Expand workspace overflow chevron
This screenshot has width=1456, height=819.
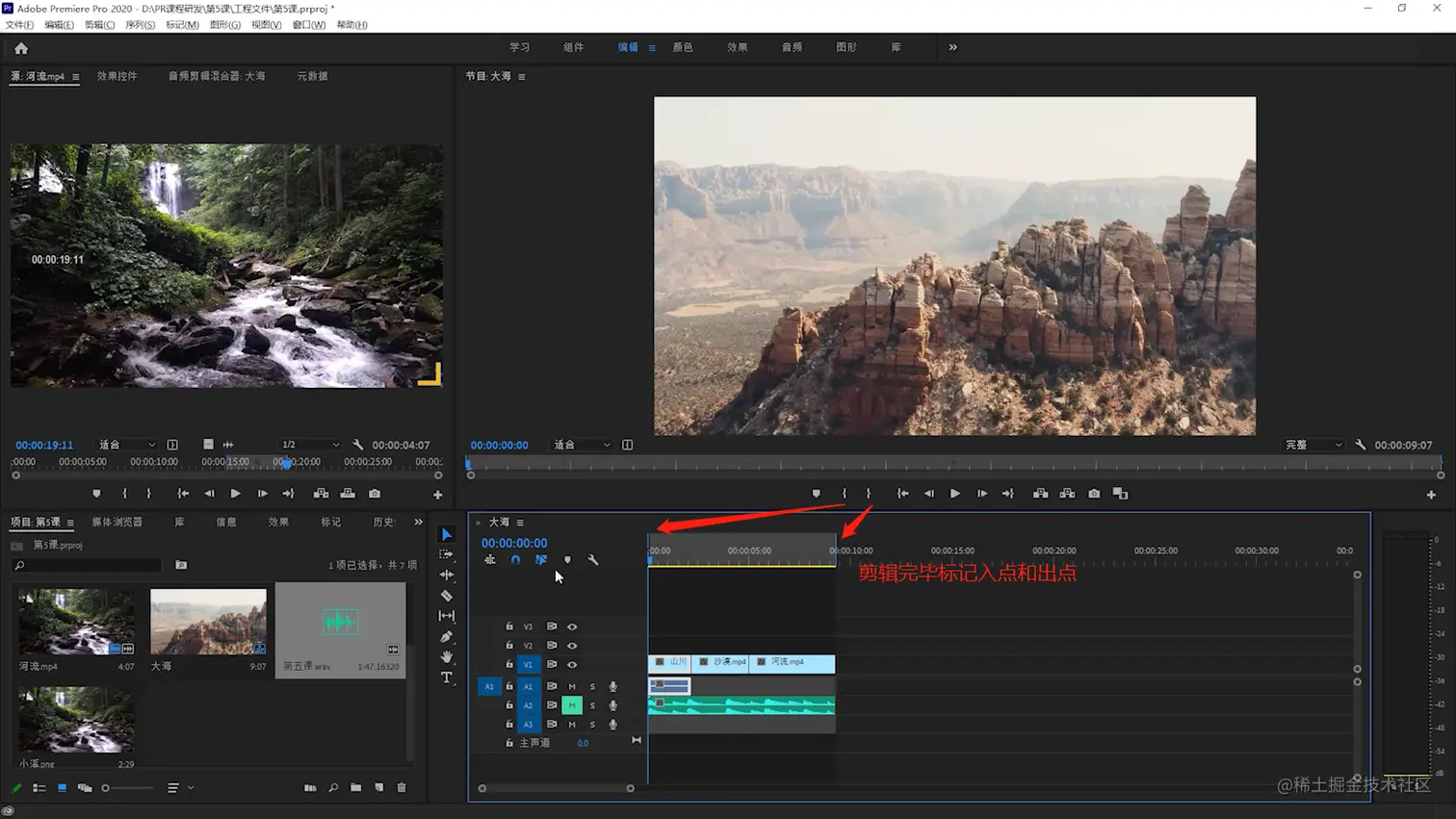tap(953, 47)
